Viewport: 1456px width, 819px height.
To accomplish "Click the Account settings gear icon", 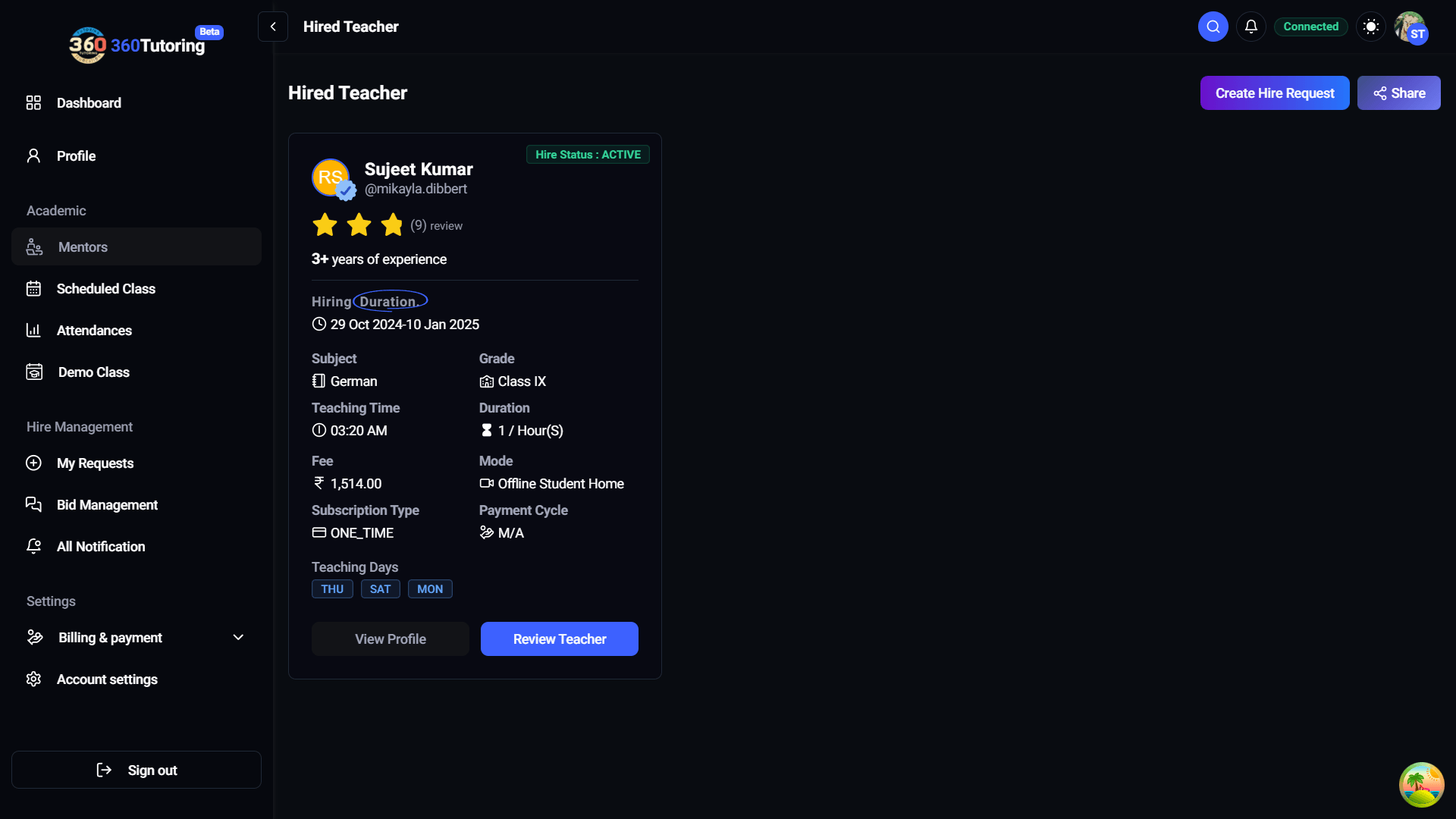I will pyautogui.click(x=33, y=679).
